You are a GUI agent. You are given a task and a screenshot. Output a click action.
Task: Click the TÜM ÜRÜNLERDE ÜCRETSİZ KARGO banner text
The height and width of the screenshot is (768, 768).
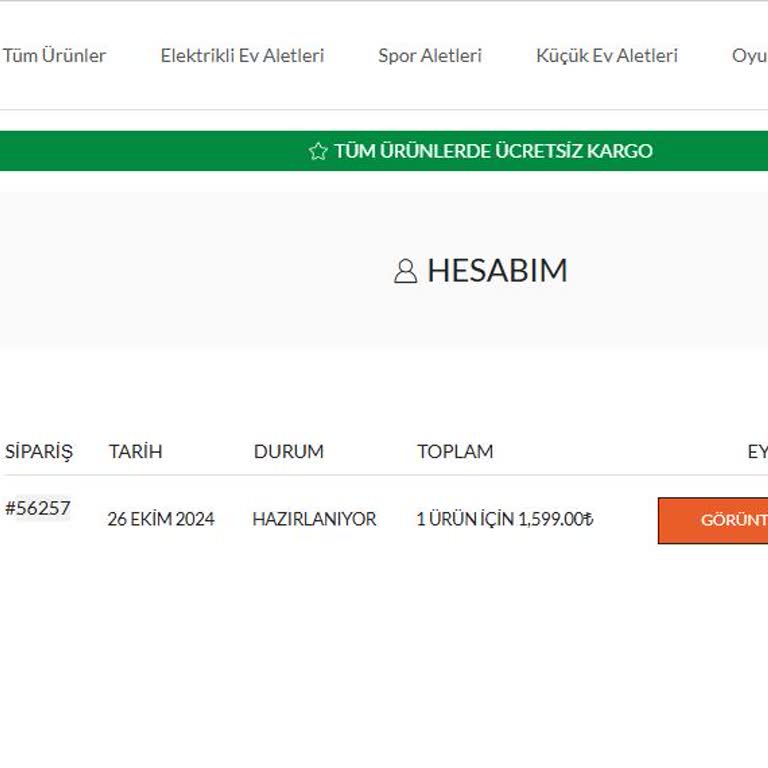tap(494, 151)
